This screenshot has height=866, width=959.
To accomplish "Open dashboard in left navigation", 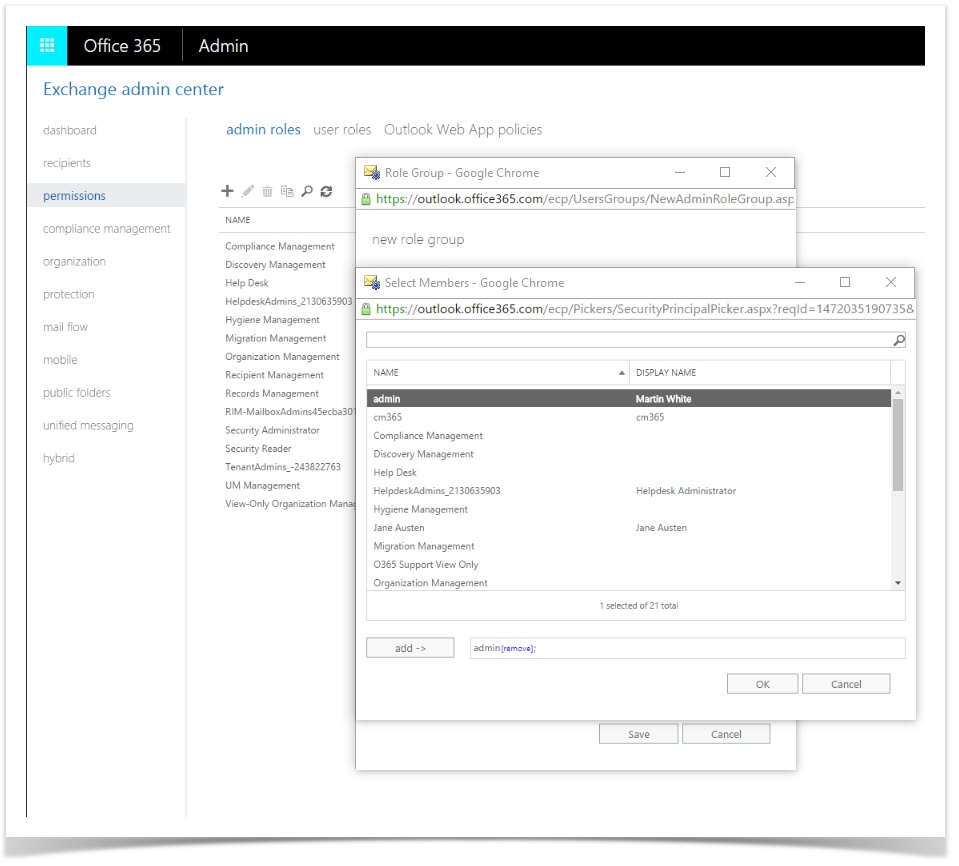I will [x=70, y=130].
